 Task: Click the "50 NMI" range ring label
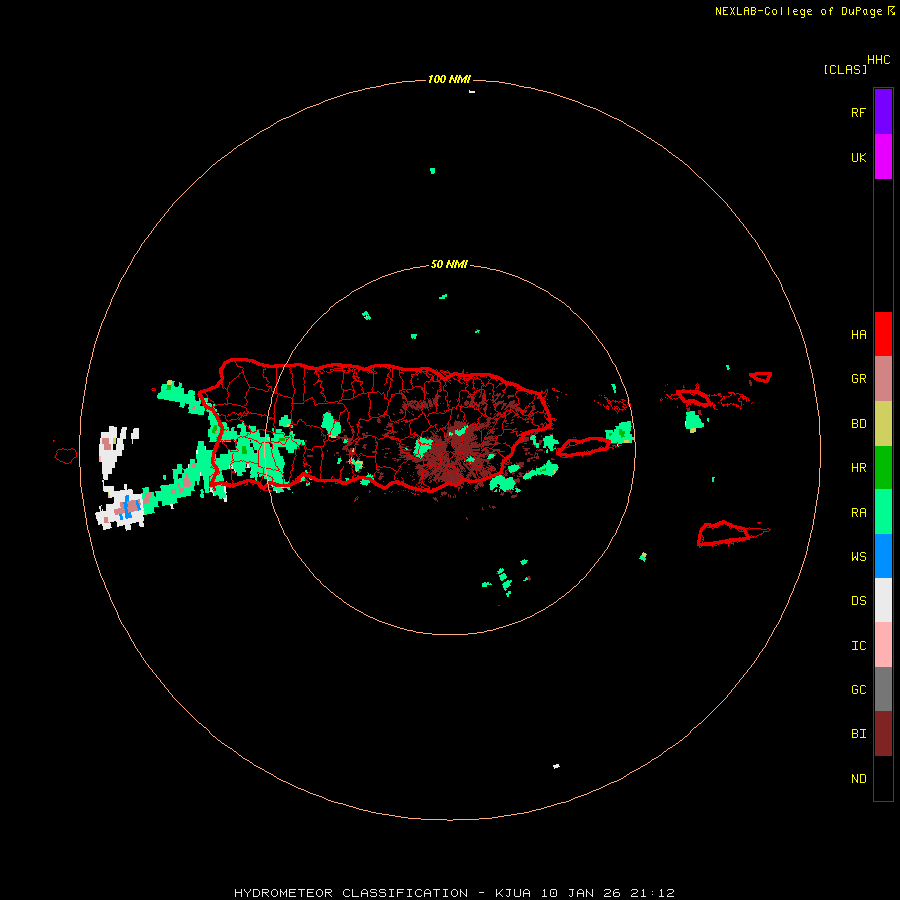[449, 264]
